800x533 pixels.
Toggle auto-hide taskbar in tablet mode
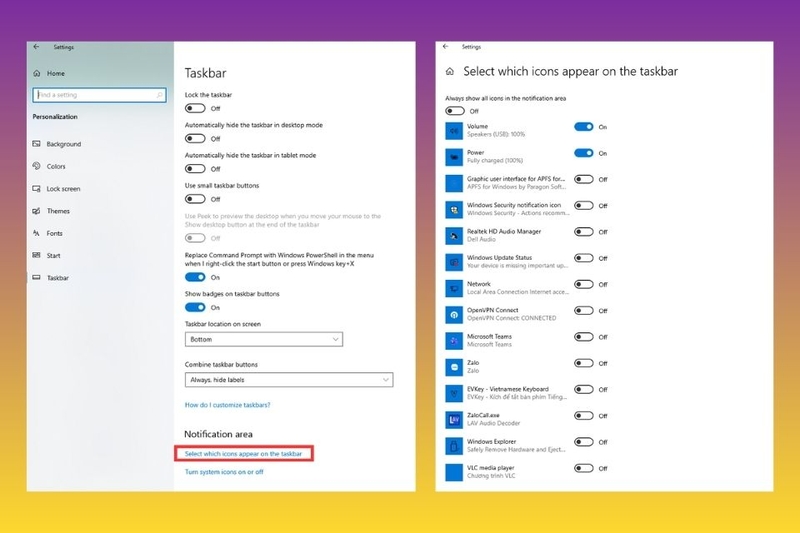pos(195,168)
